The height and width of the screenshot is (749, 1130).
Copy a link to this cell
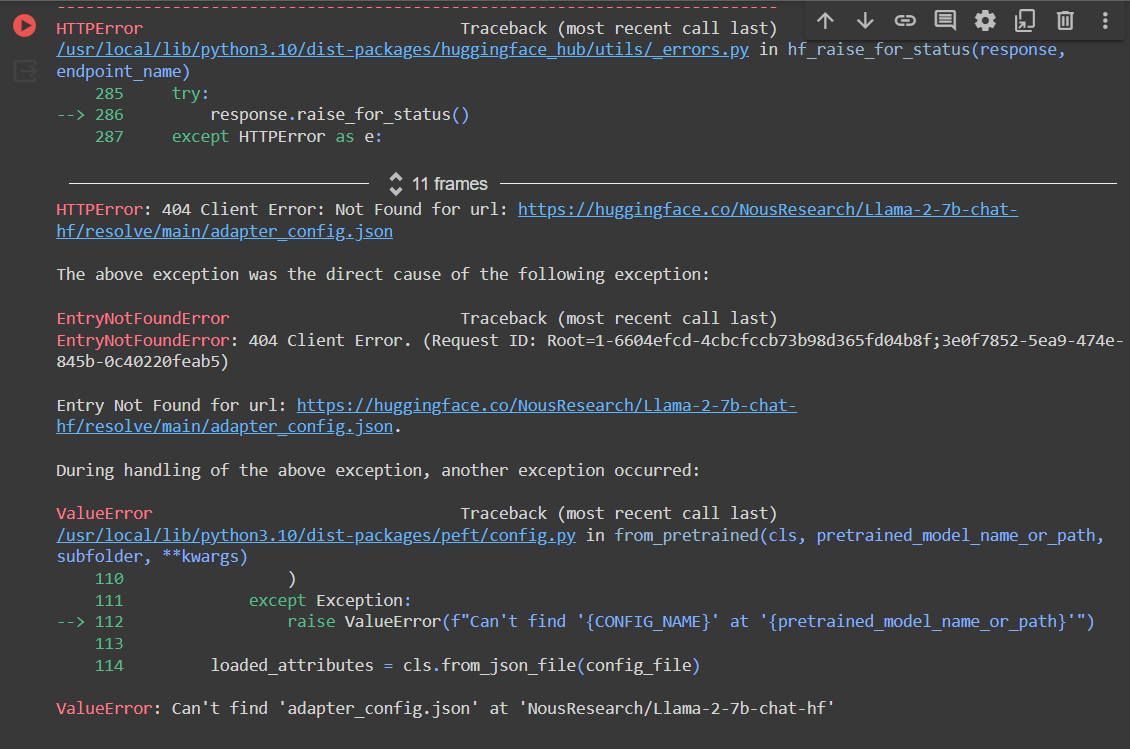click(x=905, y=20)
